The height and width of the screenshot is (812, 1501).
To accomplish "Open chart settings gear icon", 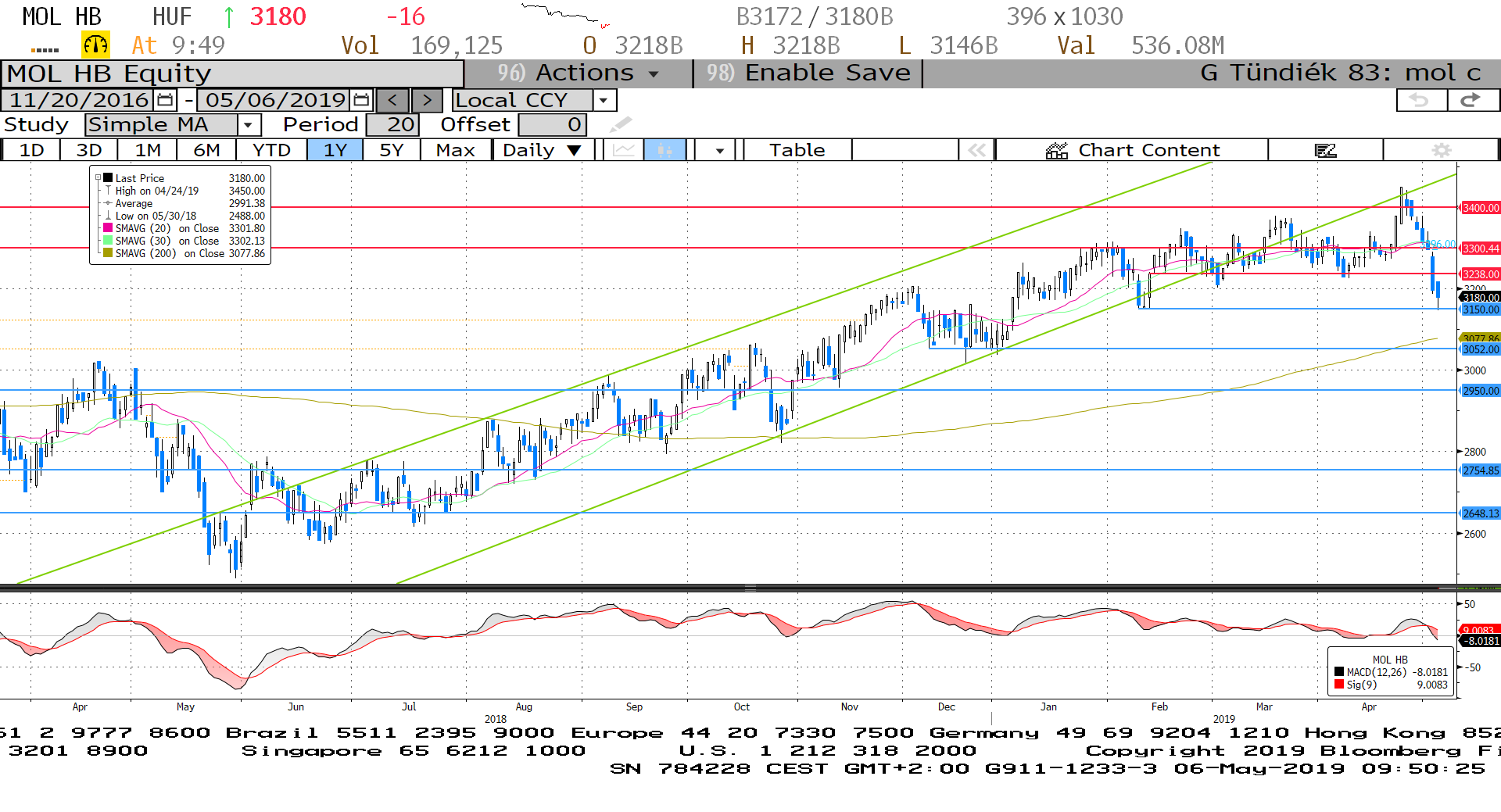I will pyautogui.click(x=1442, y=150).
